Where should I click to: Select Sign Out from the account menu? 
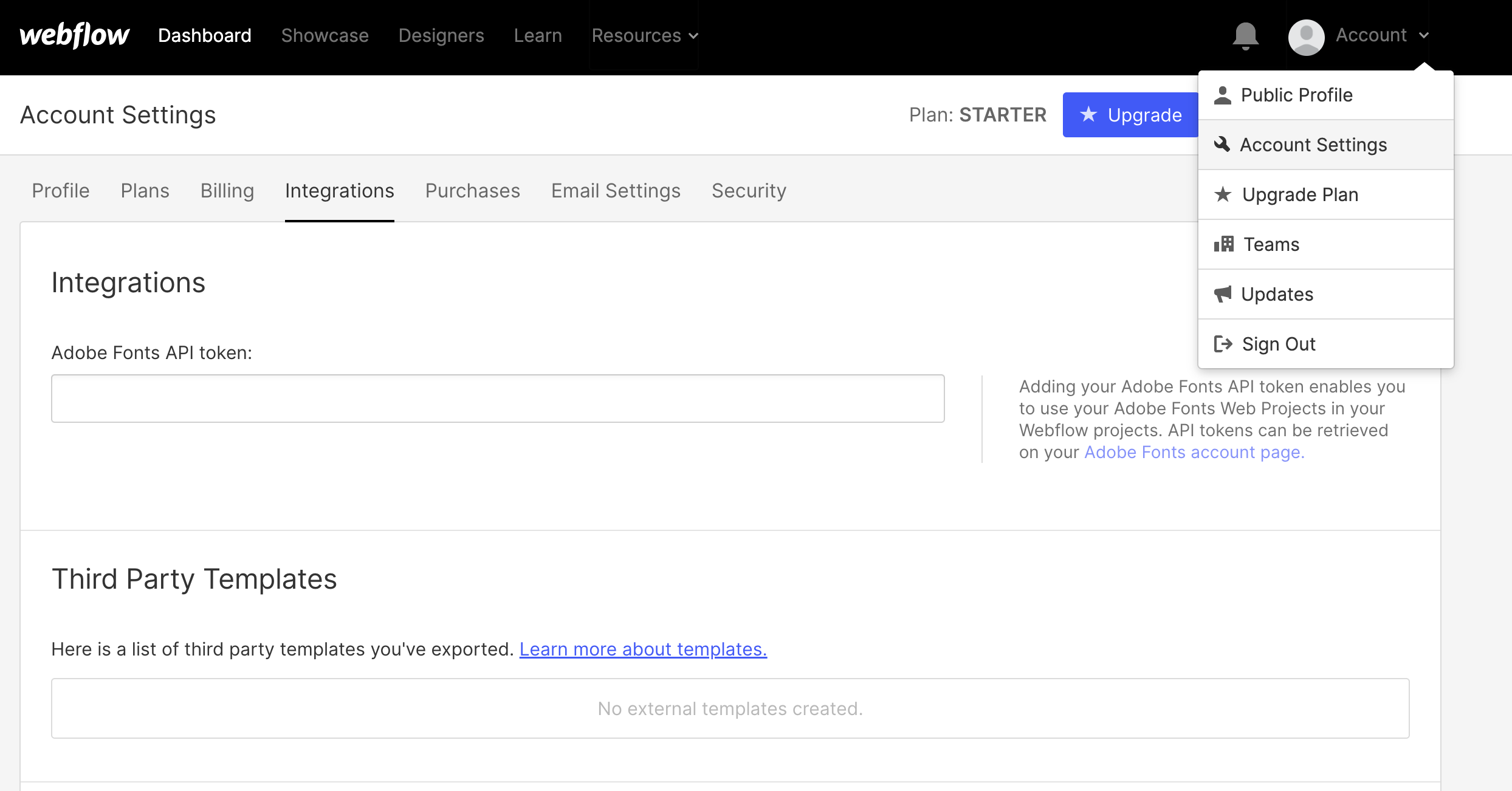(1278, 343)
